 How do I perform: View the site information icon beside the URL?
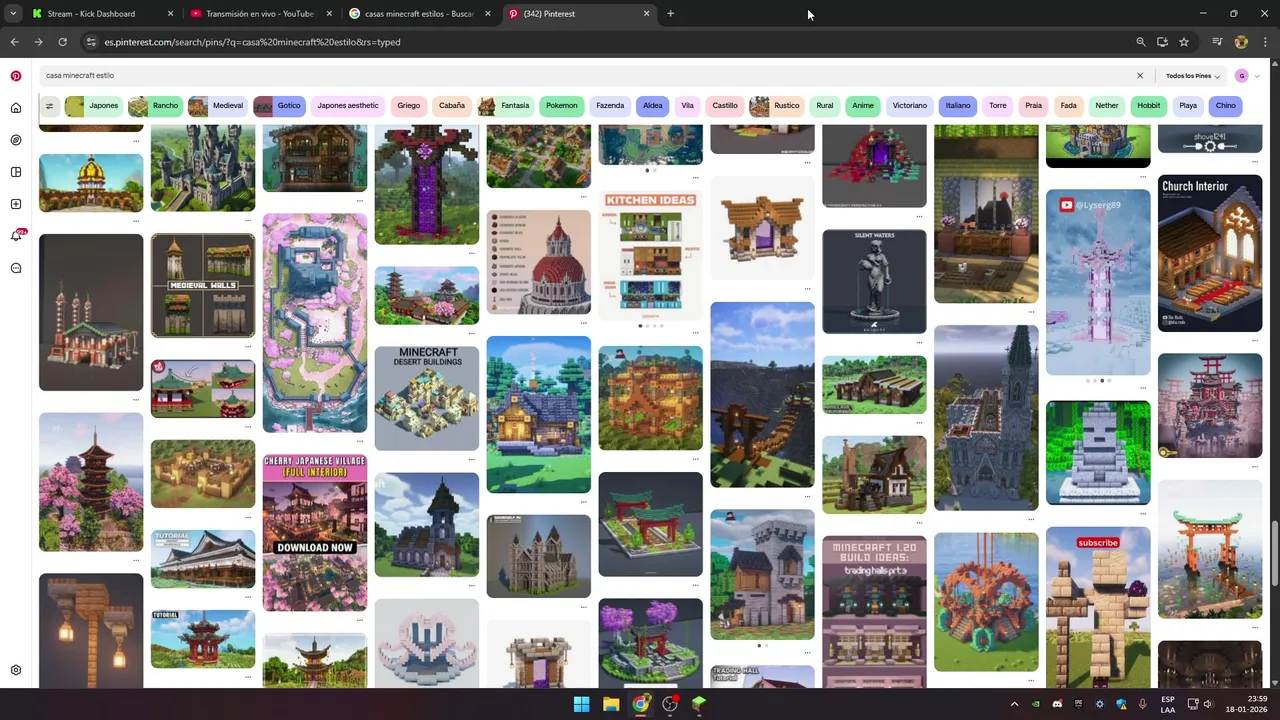91,42
